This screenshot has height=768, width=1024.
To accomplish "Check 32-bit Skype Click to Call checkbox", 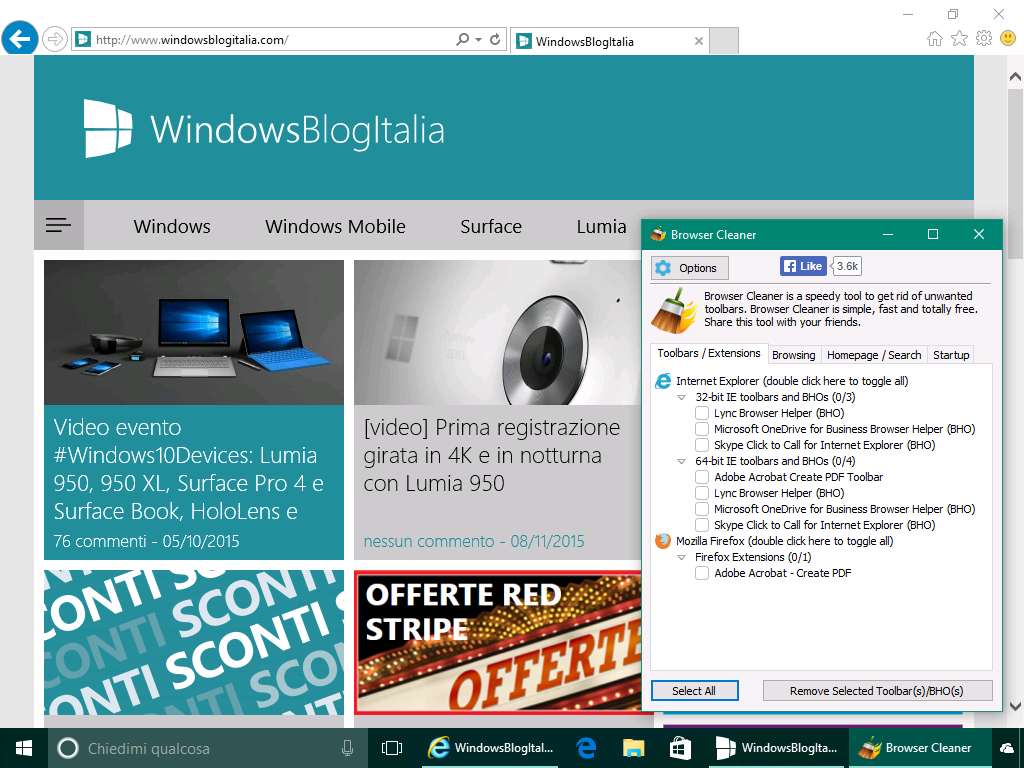I will 702,445.
